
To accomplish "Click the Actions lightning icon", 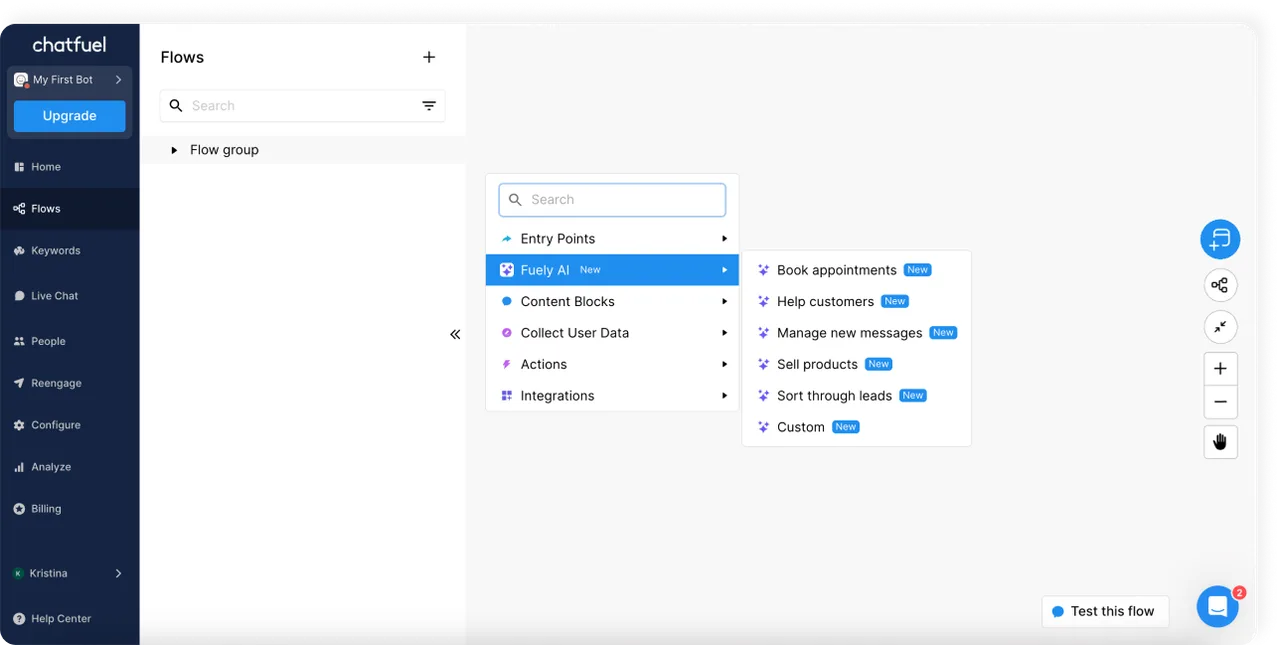I will tap(507, 364).
